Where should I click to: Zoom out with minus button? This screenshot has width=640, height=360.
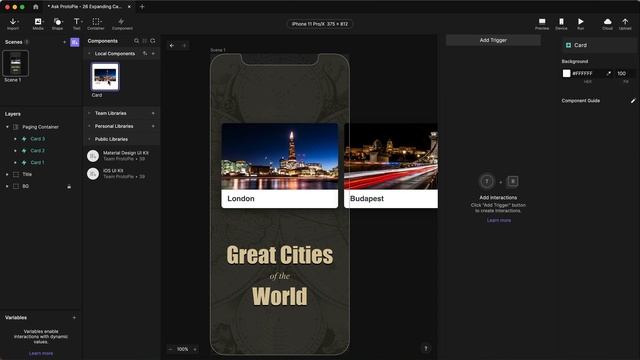[171, 349]
